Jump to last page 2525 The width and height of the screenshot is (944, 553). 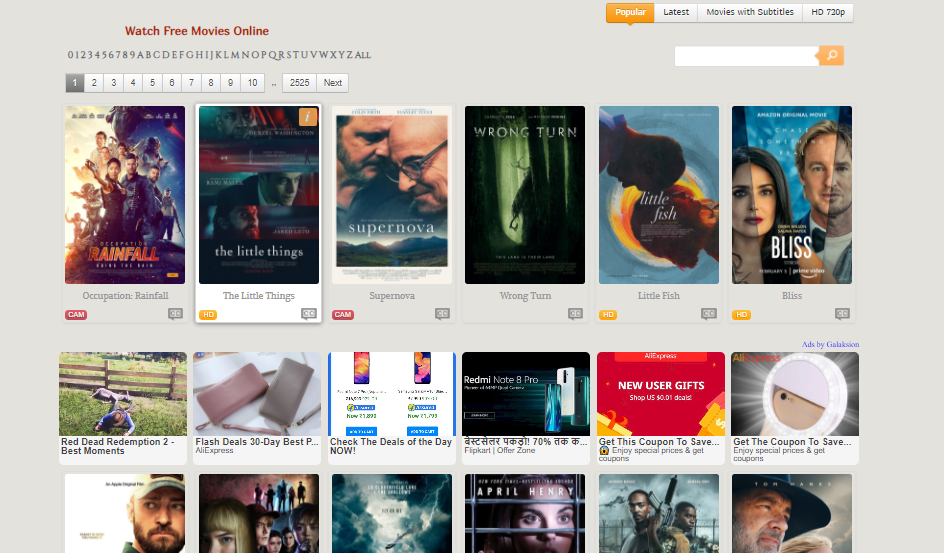tap(300, 83)
